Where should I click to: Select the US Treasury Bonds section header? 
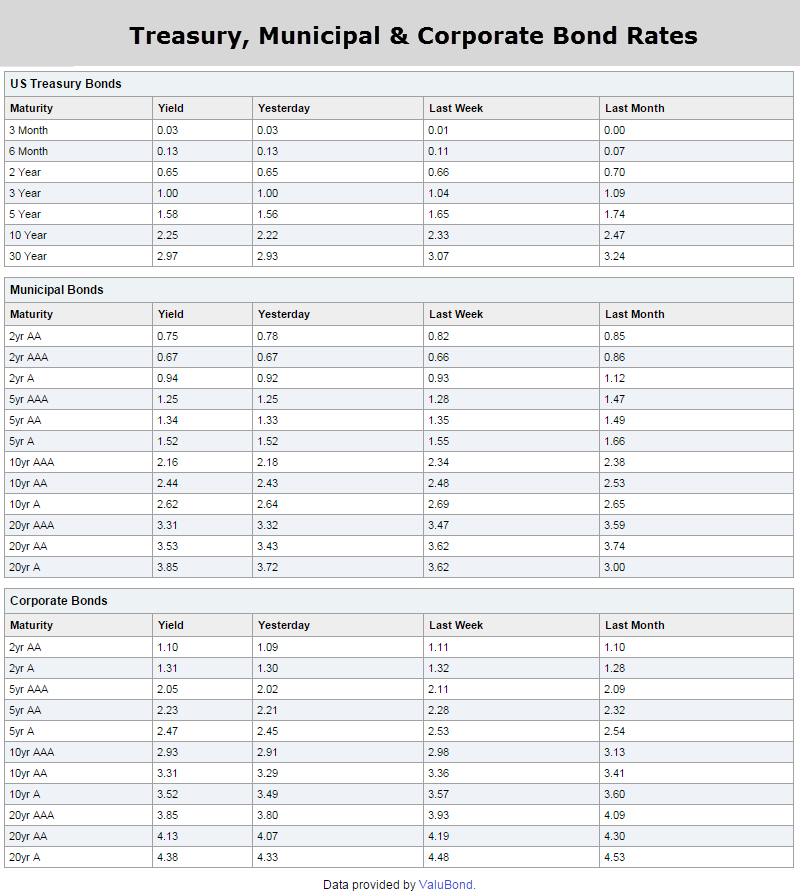pos(66,84)
